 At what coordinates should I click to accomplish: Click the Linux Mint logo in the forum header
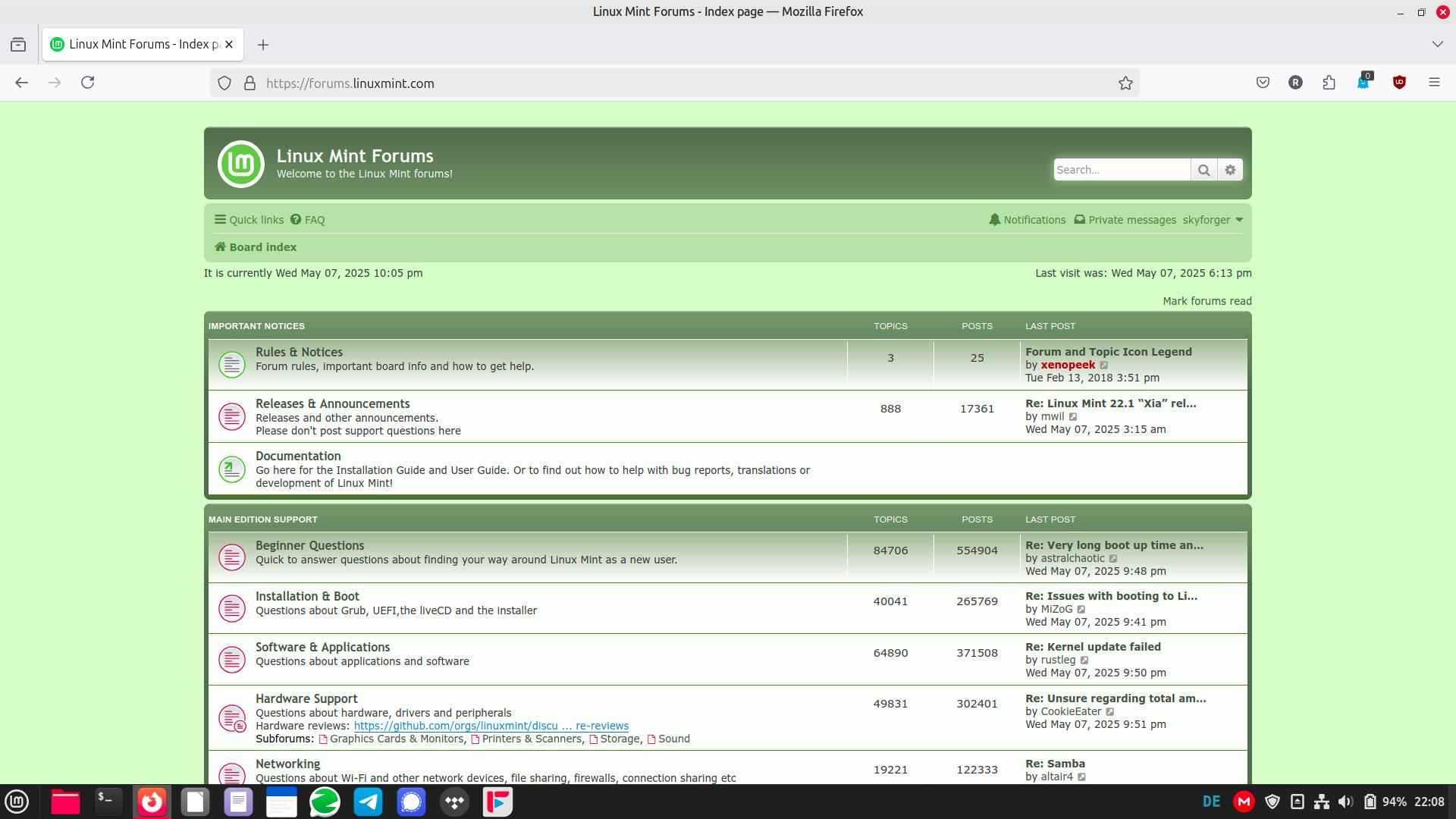click(240, 164)
